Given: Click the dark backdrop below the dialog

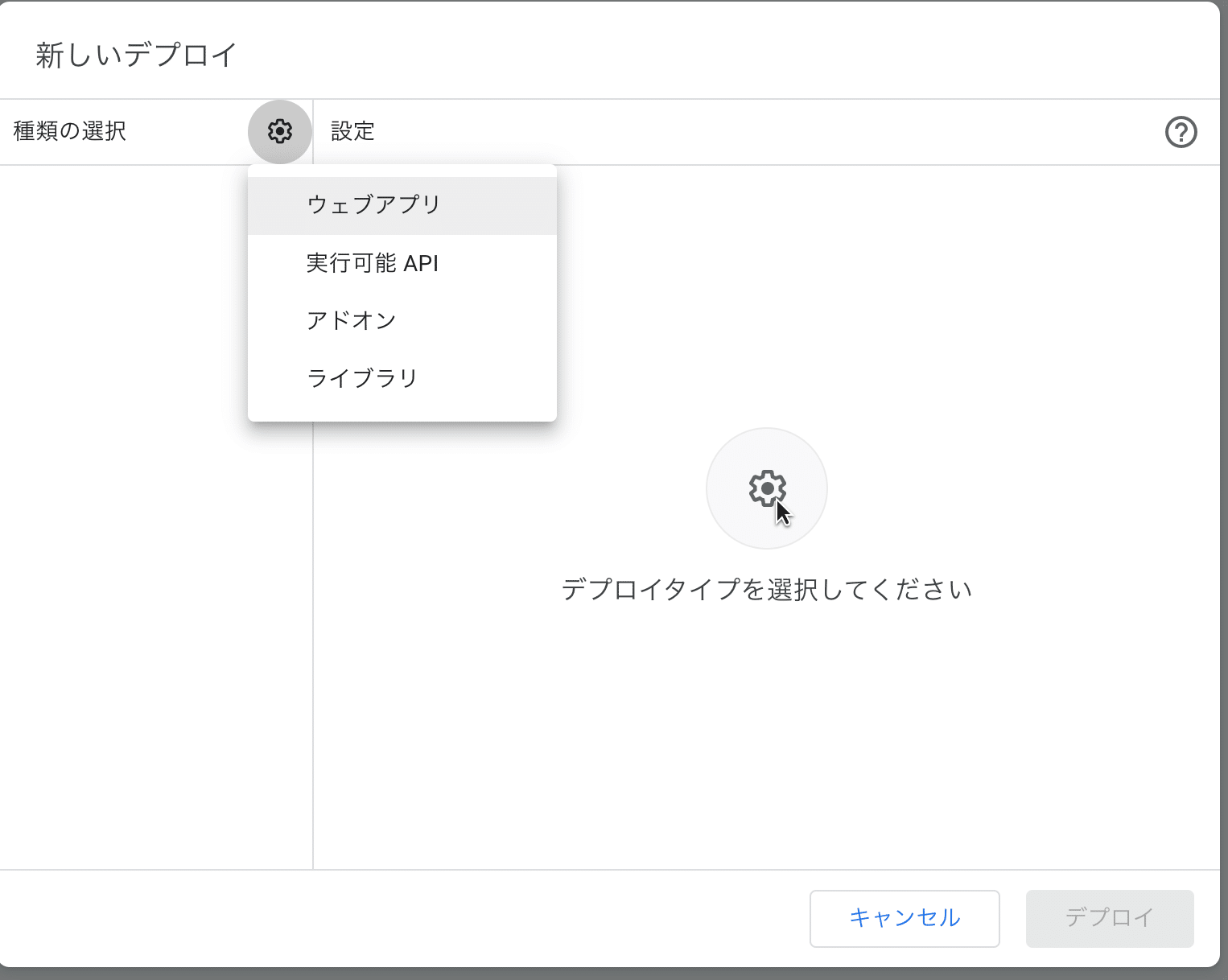Looking at the screenshot, I should coord(612,974).
